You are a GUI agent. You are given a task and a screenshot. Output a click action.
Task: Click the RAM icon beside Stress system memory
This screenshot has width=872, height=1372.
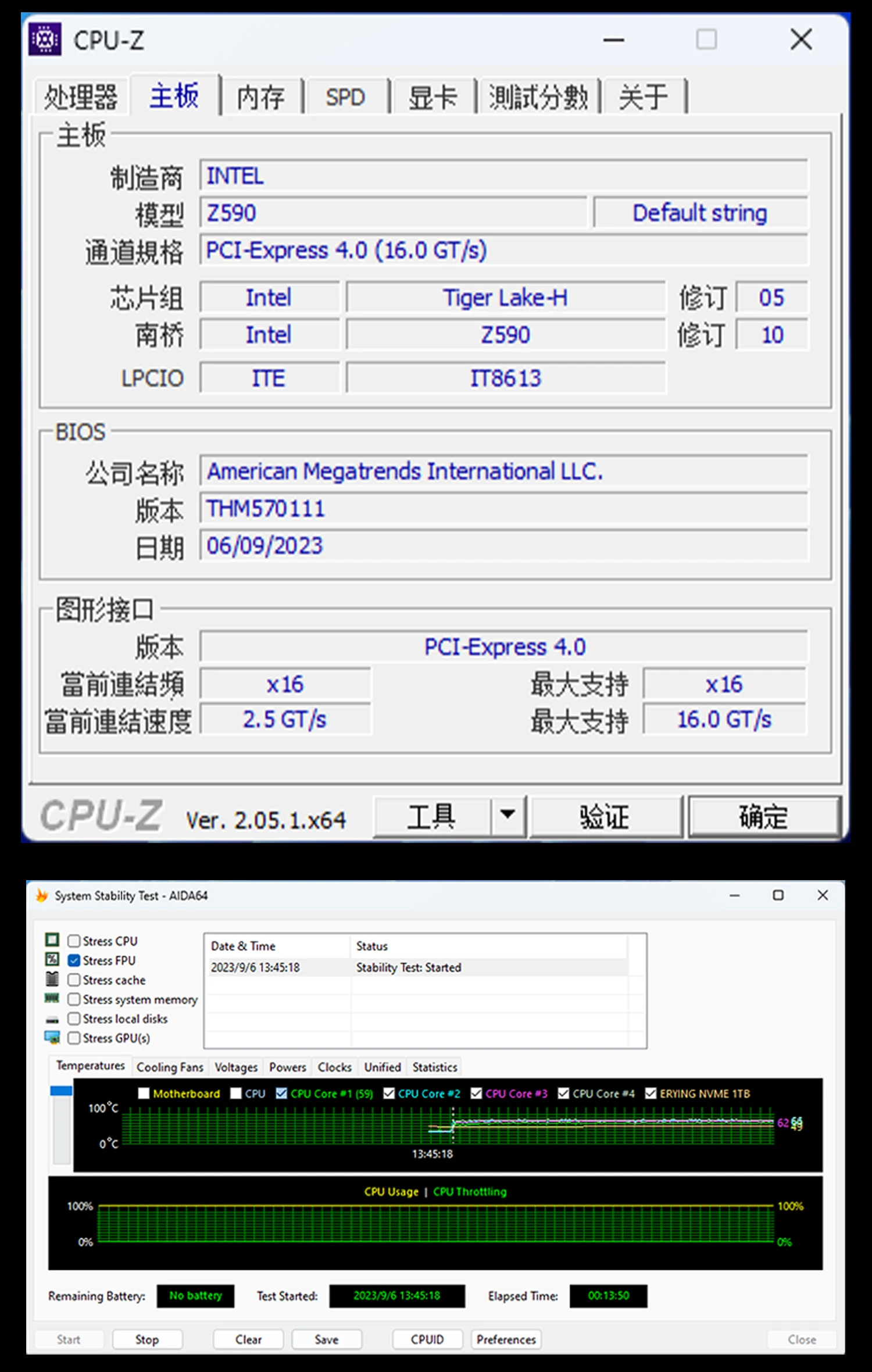[52, 998]
